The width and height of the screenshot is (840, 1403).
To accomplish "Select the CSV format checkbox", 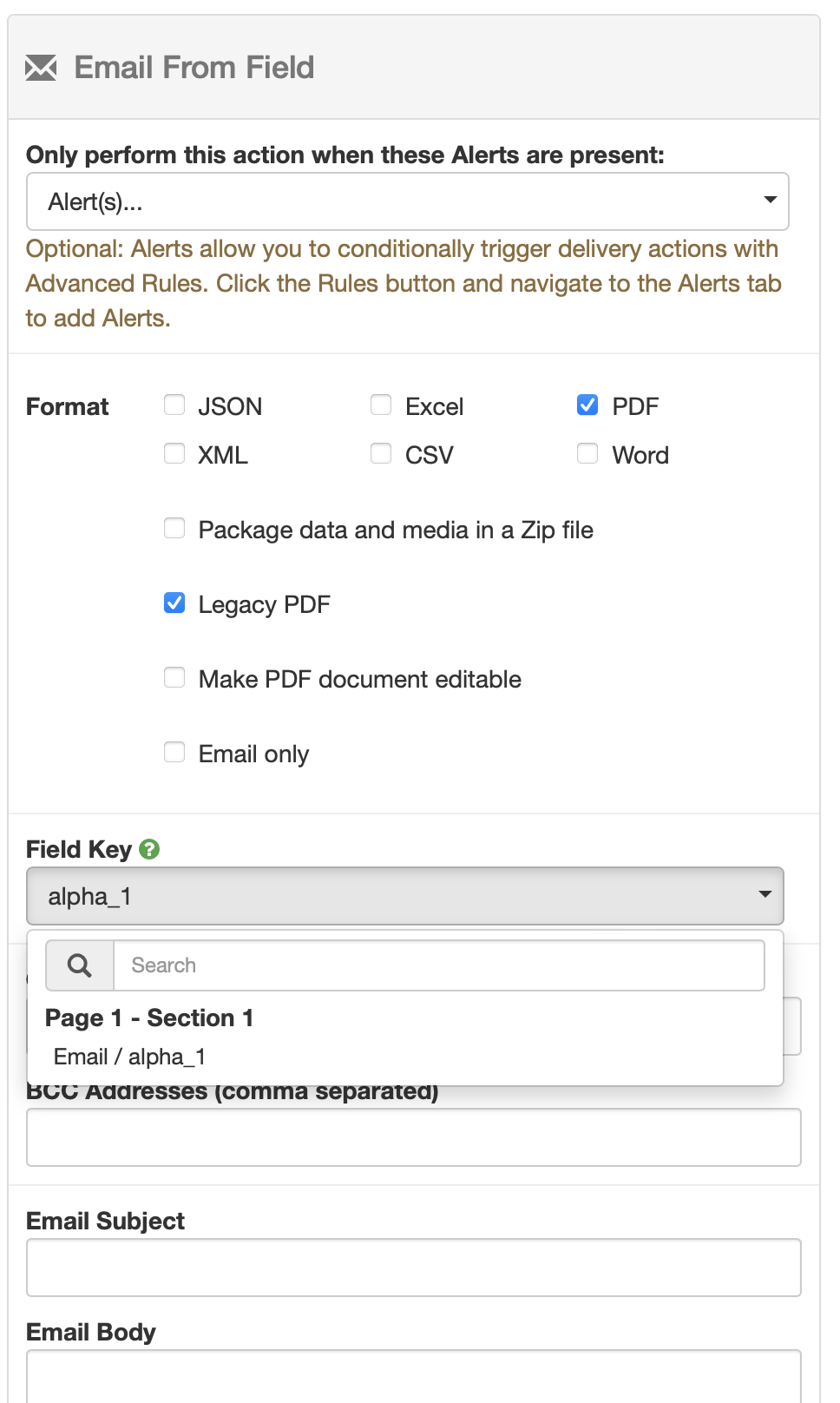I will point(381,454).
